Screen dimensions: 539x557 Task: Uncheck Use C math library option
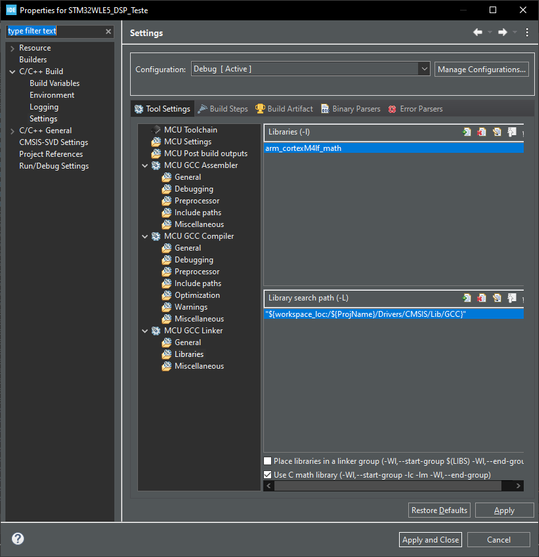268,475
